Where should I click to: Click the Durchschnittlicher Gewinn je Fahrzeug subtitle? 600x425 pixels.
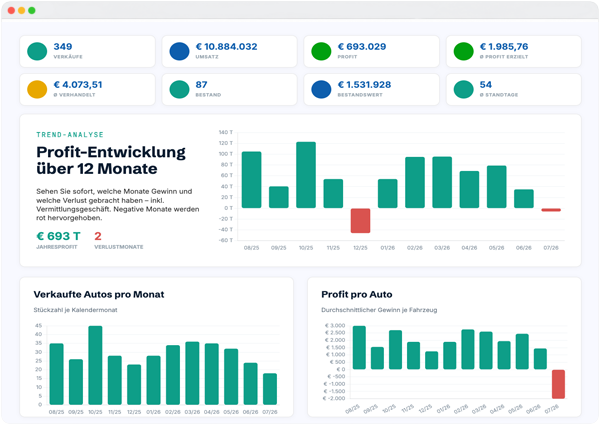click(379, 310)
